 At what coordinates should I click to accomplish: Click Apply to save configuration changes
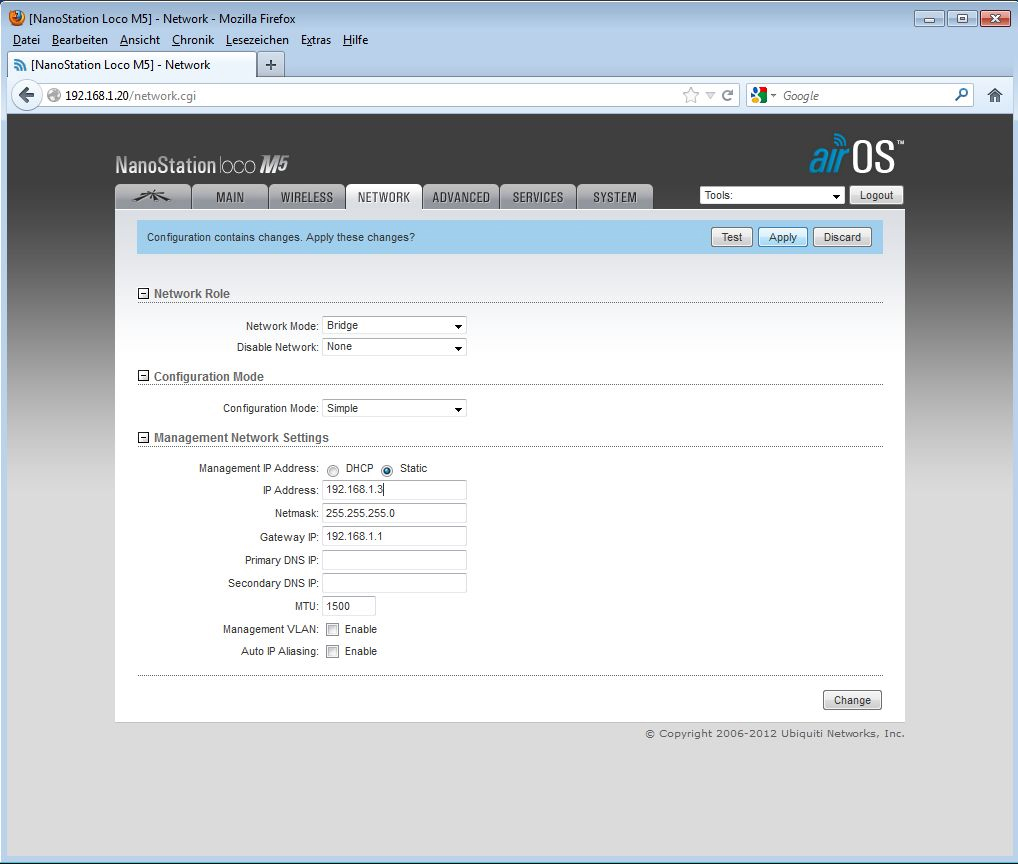pos(782,237)
